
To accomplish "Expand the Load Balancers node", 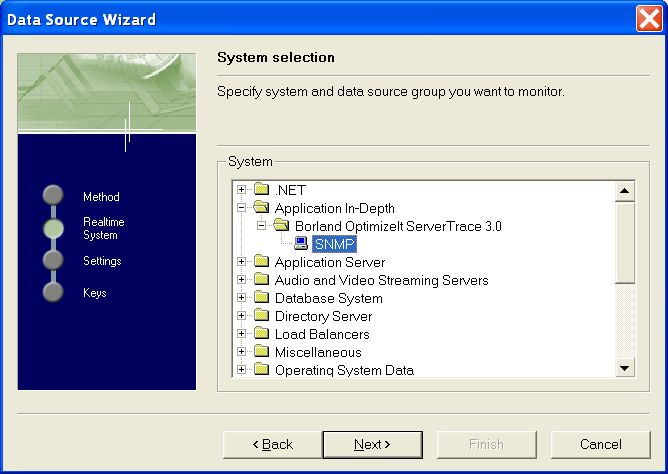I will [242, 333].
